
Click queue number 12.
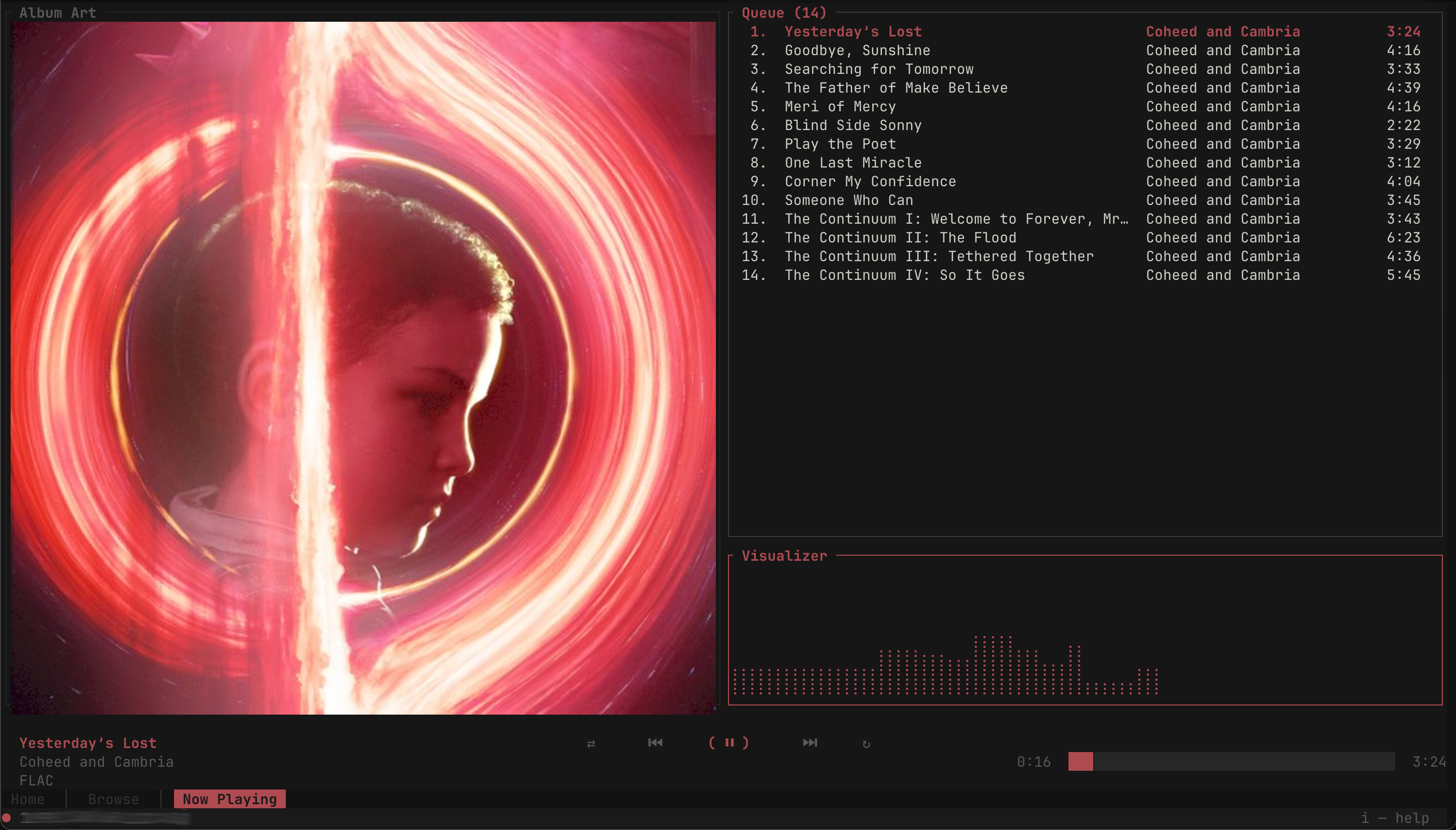click(x=754, y=238)
